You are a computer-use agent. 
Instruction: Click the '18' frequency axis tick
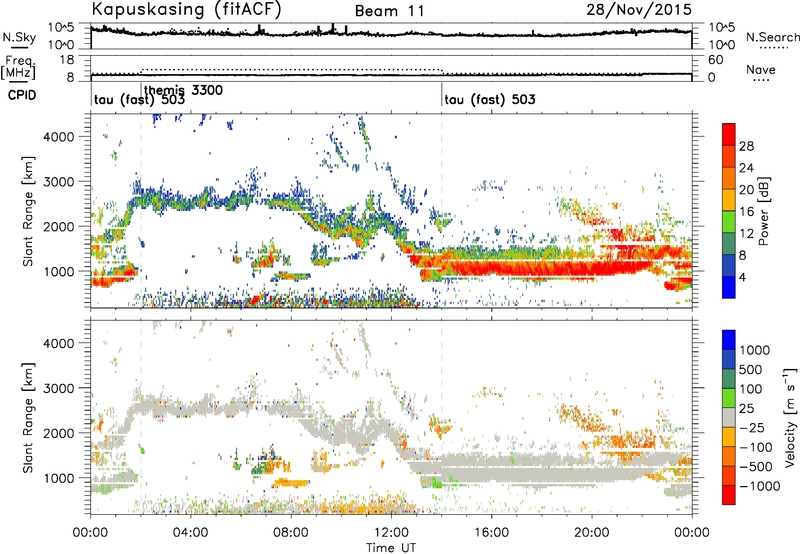66,60
